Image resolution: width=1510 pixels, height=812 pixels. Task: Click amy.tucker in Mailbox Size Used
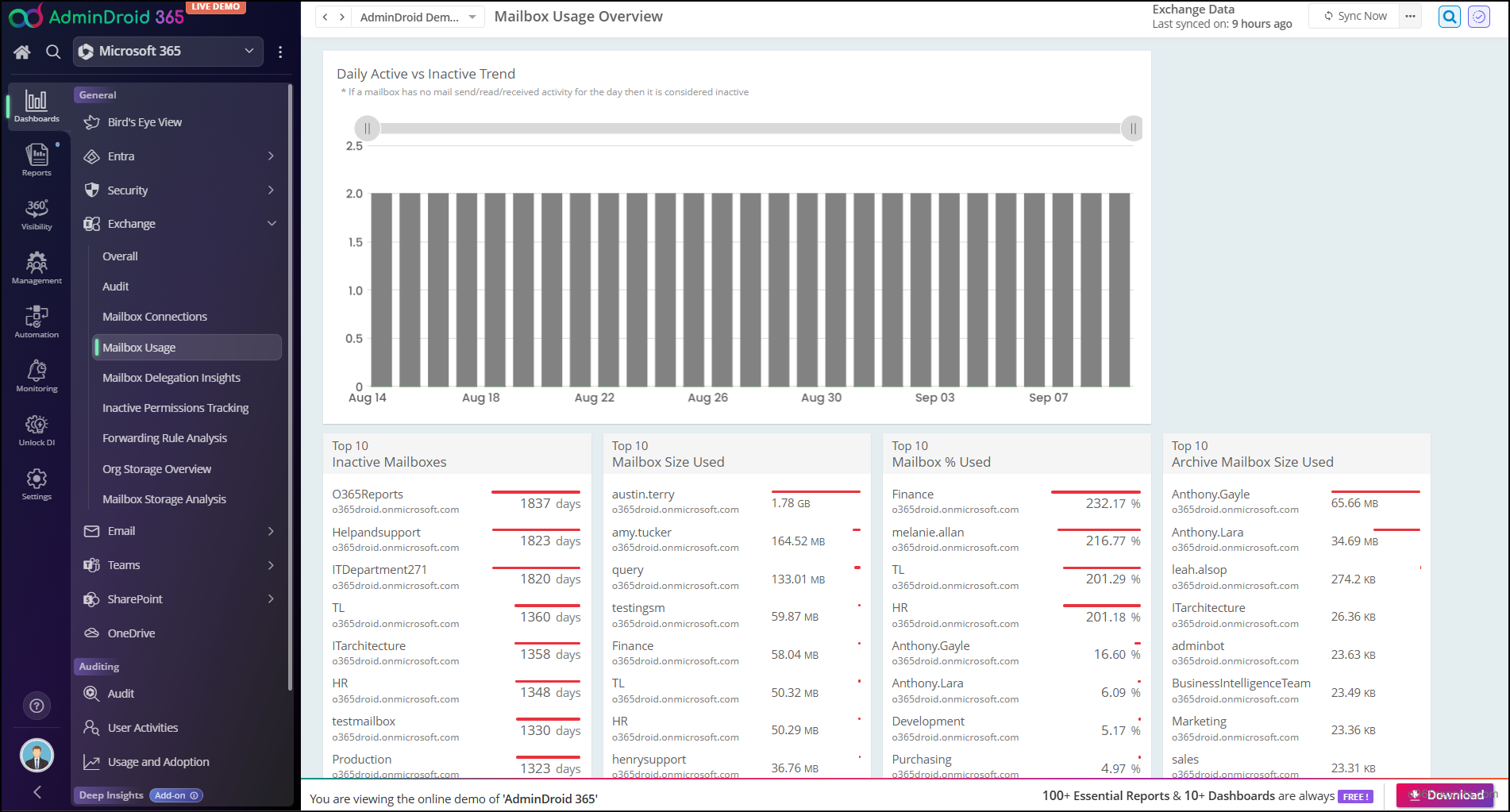click(x=736, y=540)
